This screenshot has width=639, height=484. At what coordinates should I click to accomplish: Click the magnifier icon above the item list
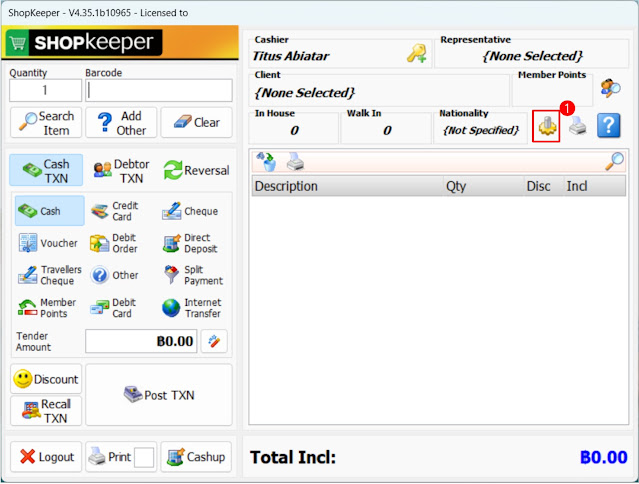point(614,161)
